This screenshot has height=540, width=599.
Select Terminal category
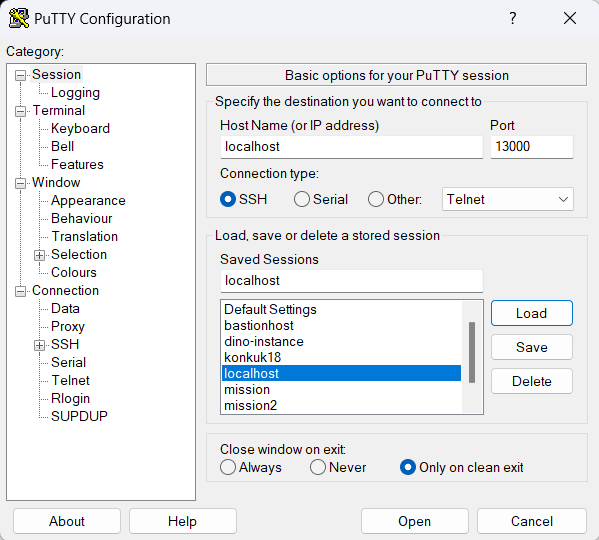pyautogui.click(x=58, y=110)
